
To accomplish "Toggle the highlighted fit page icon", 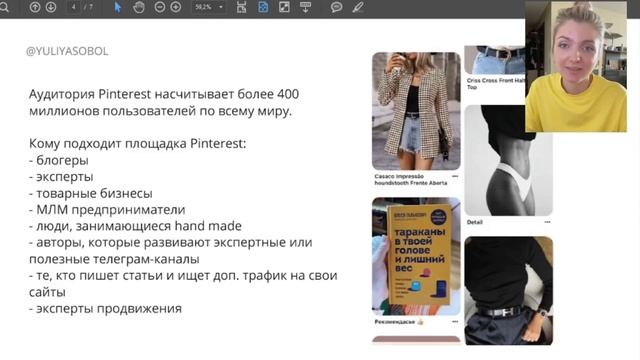I will tap(263, 7).
